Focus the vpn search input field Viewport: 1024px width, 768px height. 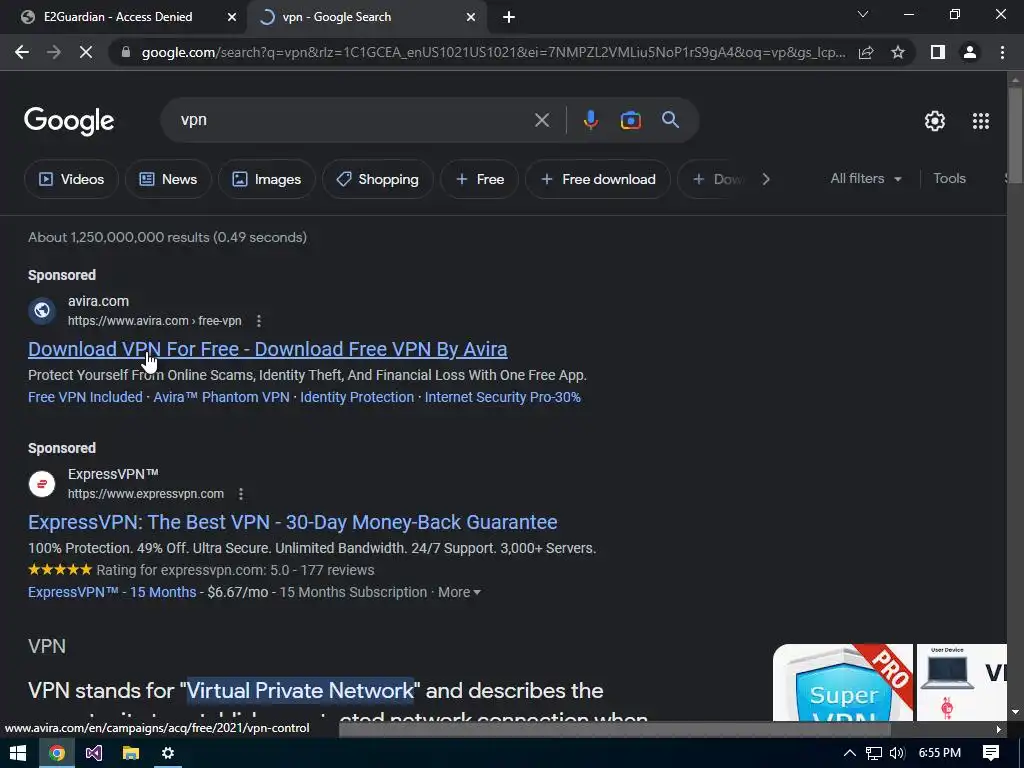coord(353,120)
